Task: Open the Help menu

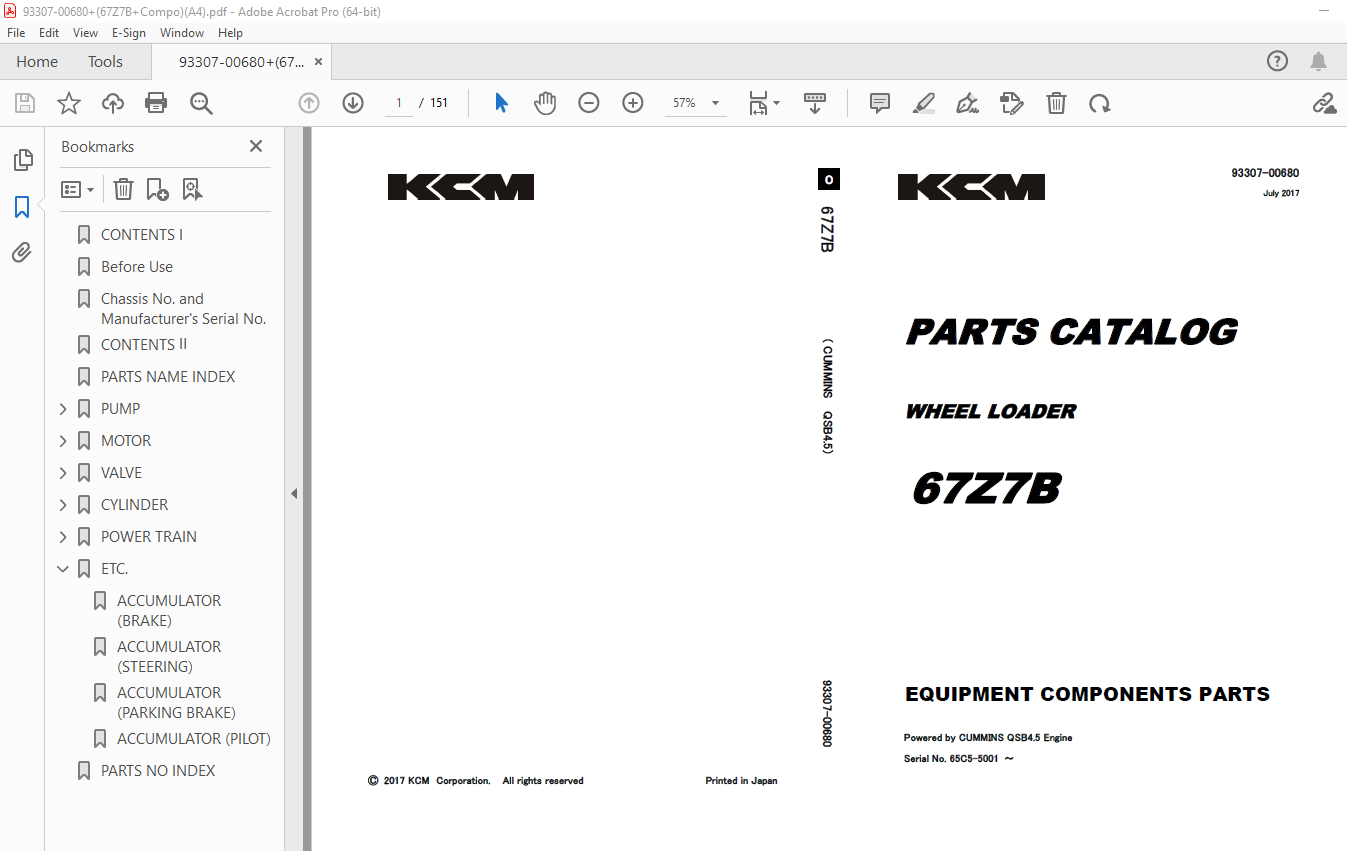Action: point(230,33)
